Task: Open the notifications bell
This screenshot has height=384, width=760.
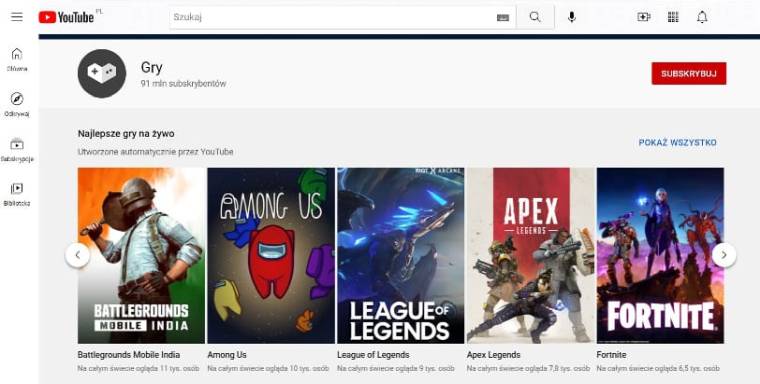Action: [x=702, y=17]
